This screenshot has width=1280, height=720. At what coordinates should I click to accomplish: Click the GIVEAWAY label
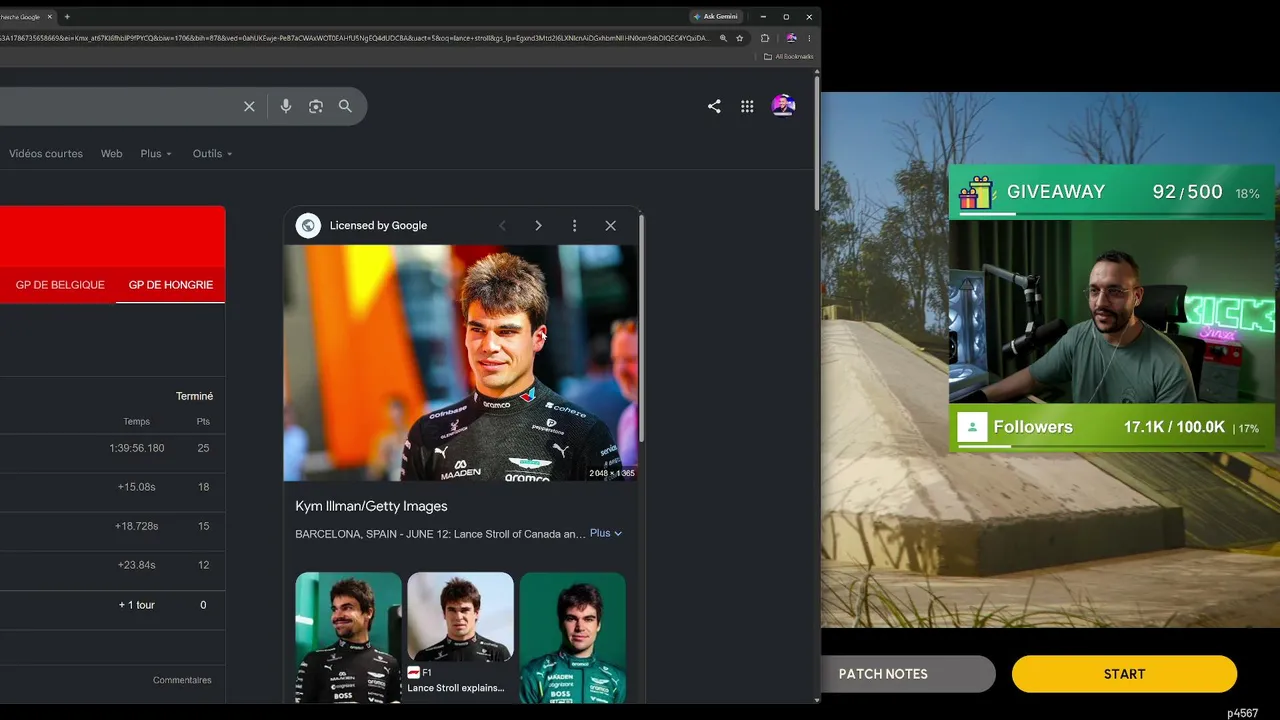coord(1056,192)
